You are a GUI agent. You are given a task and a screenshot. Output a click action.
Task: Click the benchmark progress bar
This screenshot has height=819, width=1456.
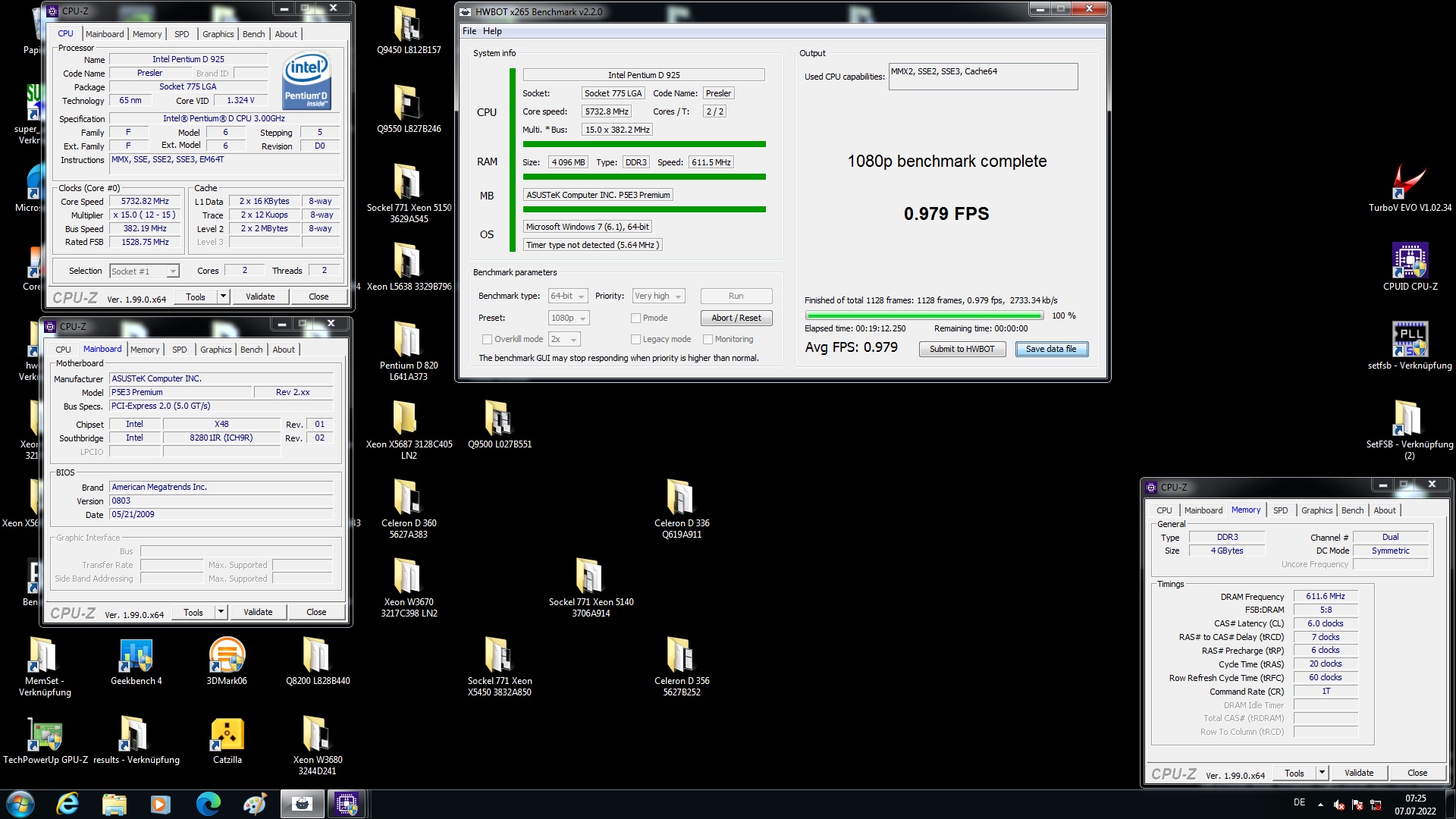[924, 315]
